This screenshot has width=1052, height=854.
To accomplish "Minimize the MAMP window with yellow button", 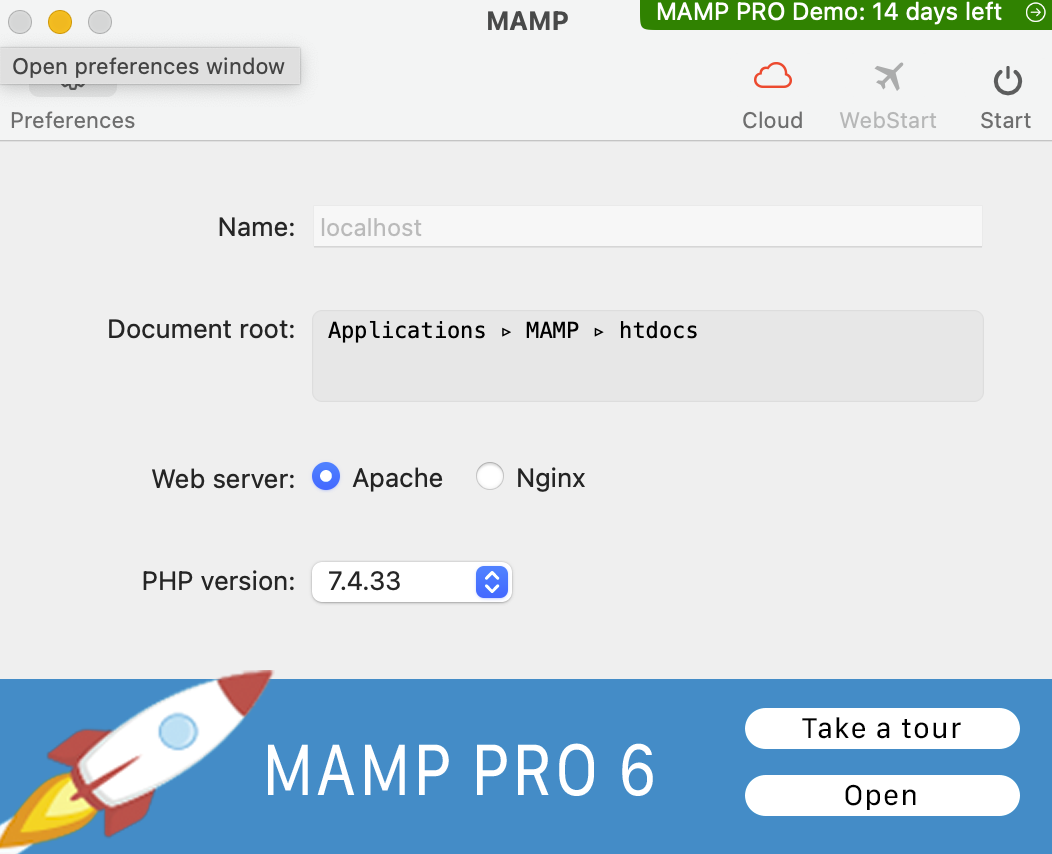I will point(60,22).
